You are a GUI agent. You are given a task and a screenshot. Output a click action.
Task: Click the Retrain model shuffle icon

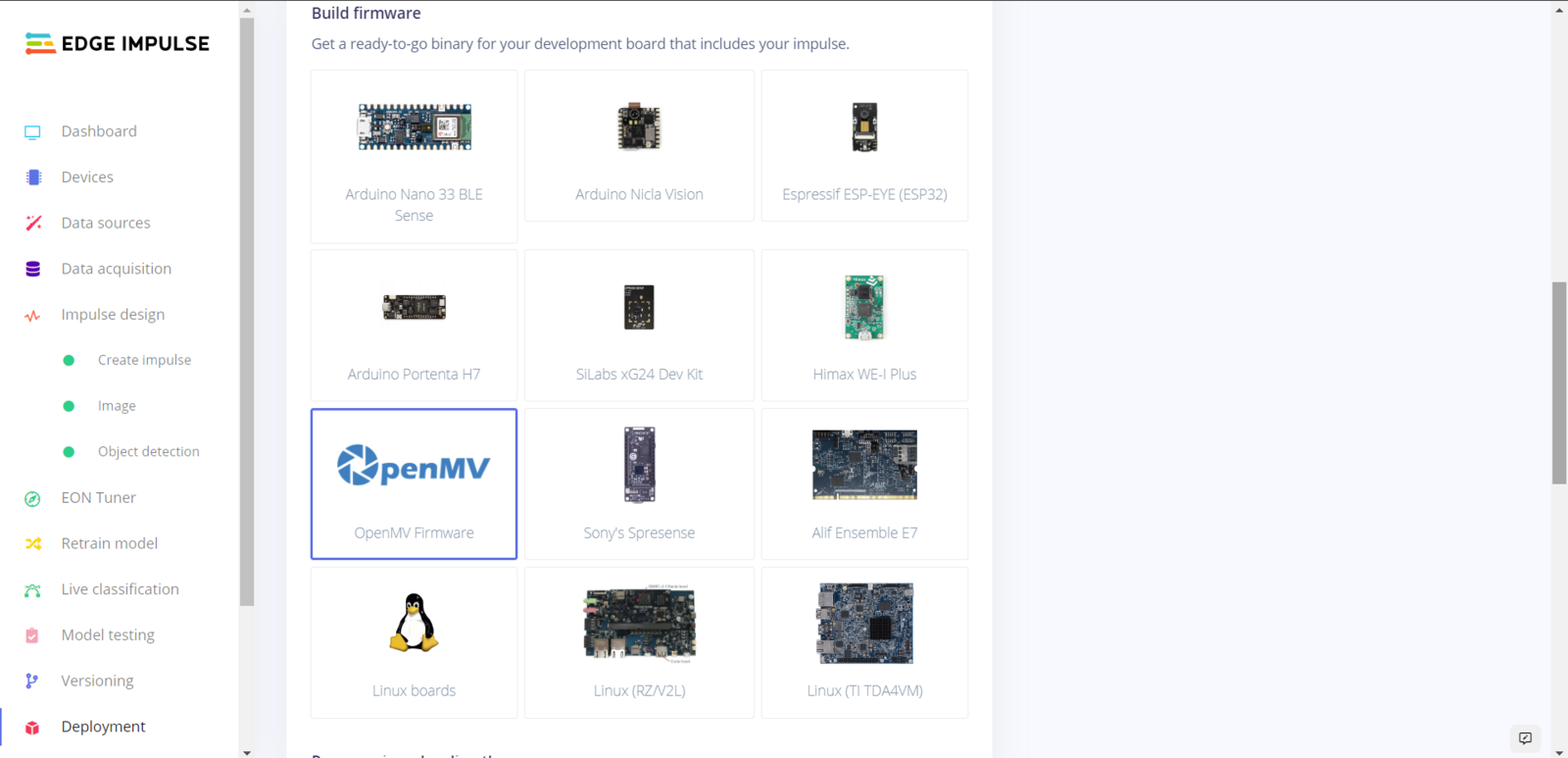(x=33, y=543)
